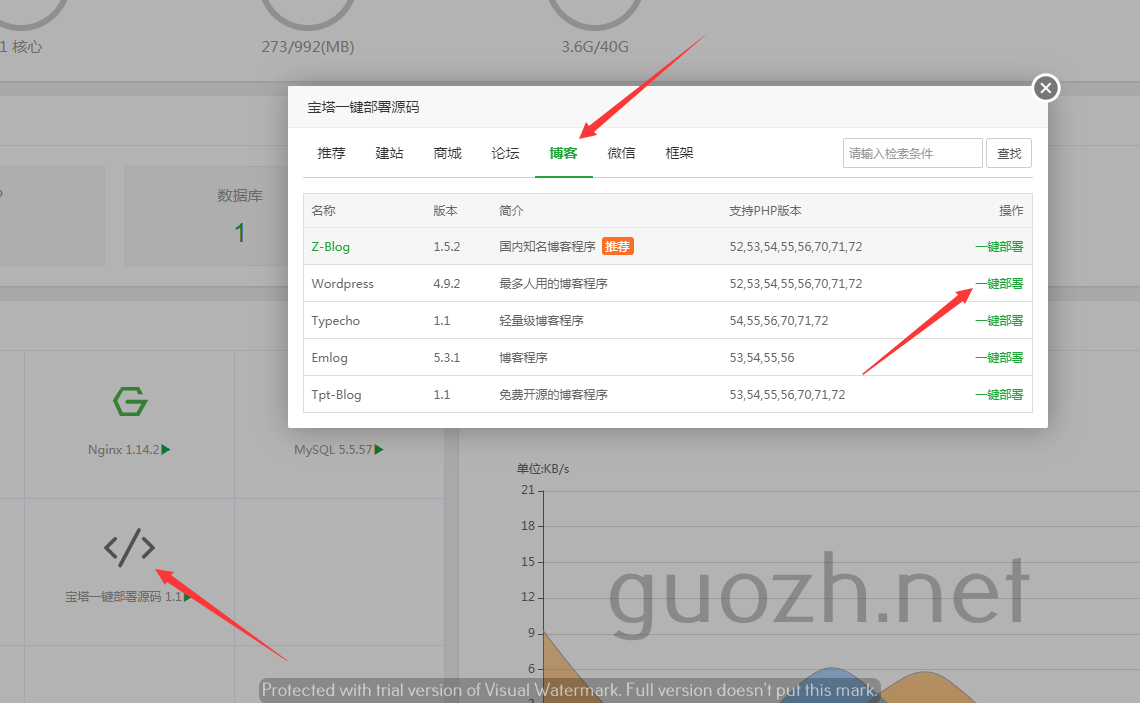Deploy Wordpress with 一键部署 link
The width and height of the screenshot is (1140, 703).
[x=999, y=284]
